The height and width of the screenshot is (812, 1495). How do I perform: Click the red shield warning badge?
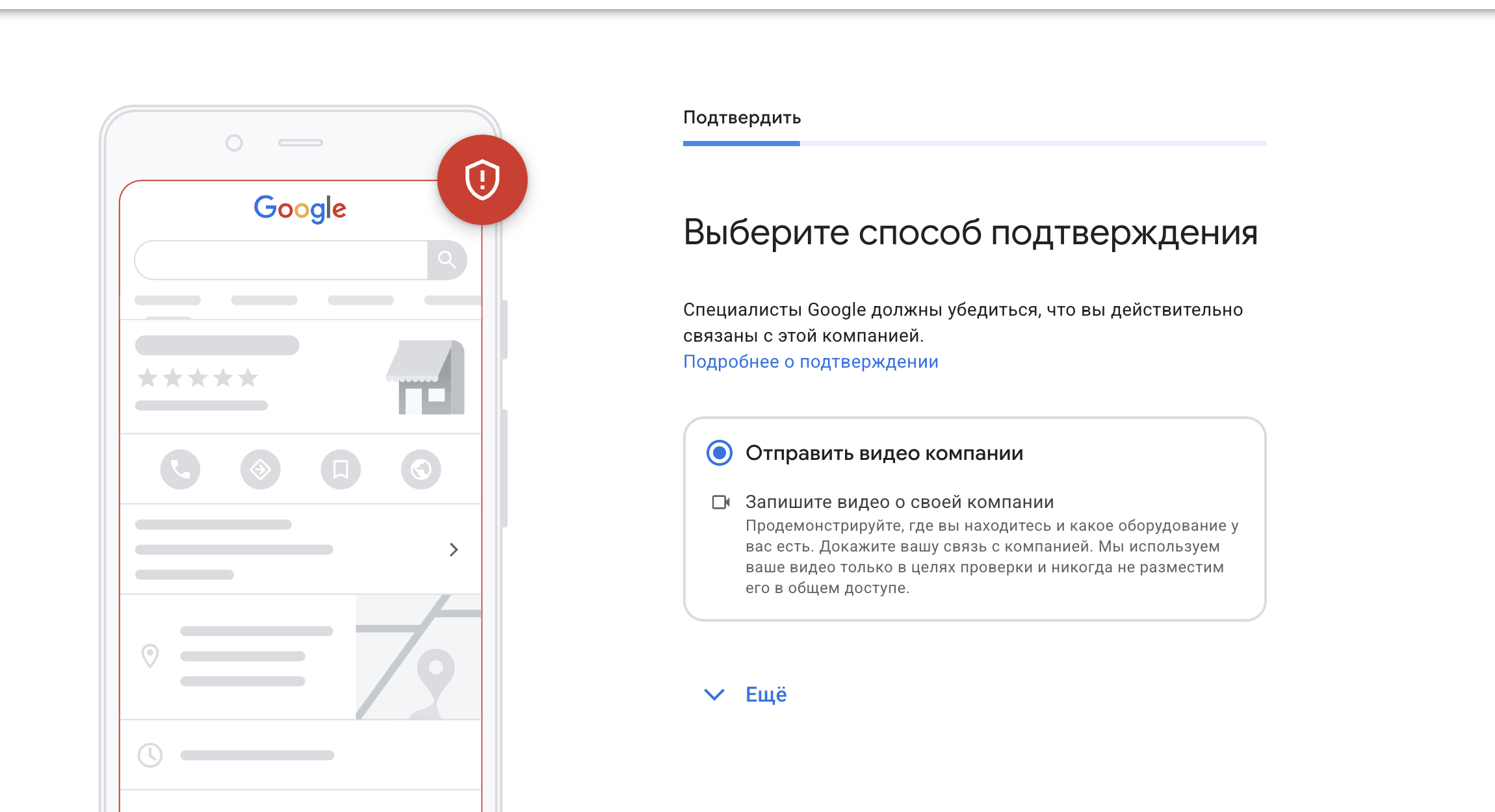click(482, 180)
